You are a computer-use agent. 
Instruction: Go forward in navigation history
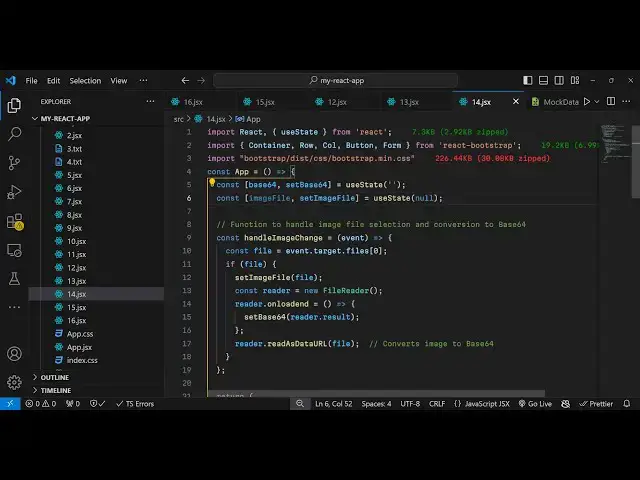201,80
